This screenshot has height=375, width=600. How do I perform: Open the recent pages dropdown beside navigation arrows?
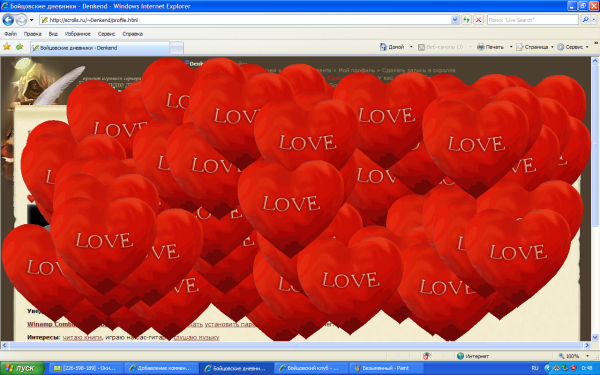click(x=32, y=20)
